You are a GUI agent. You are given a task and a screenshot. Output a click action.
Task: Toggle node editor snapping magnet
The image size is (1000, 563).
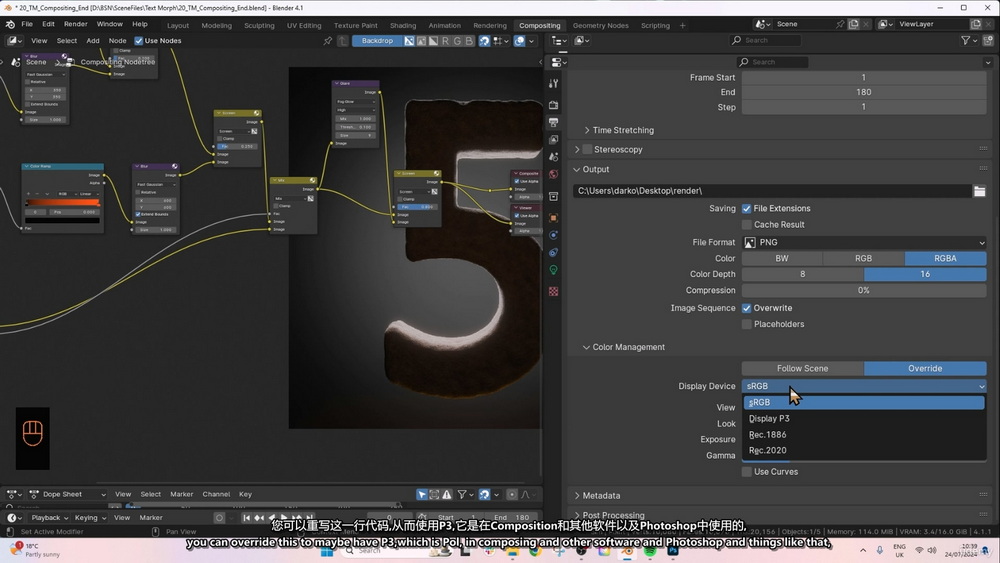pos(485,41)
